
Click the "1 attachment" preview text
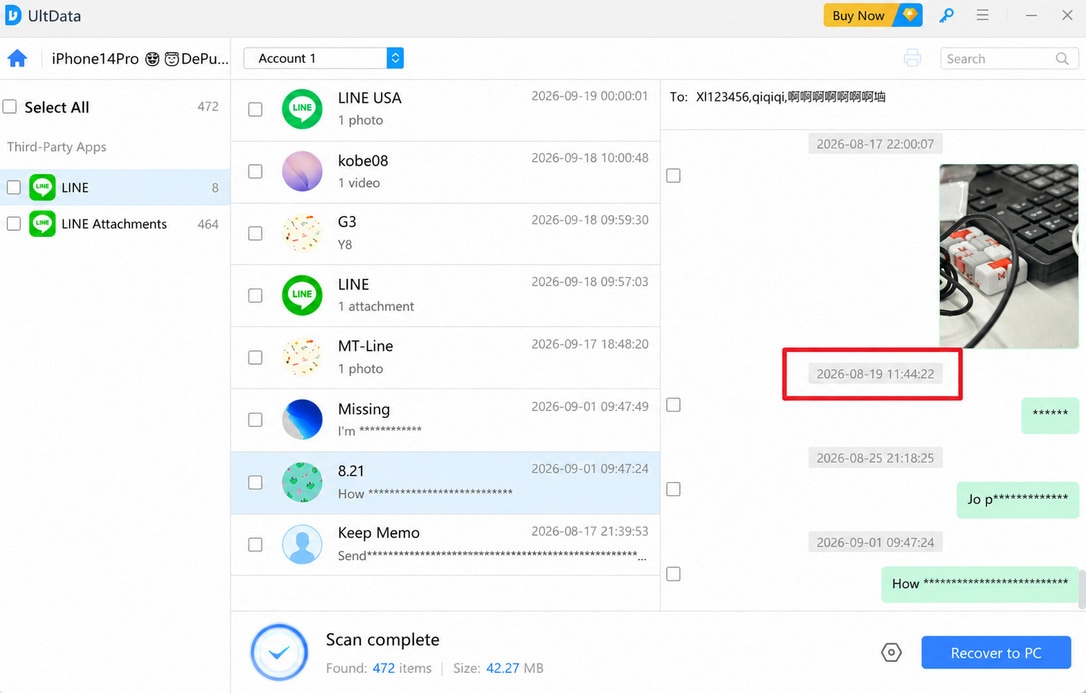(x=376, y=306)
